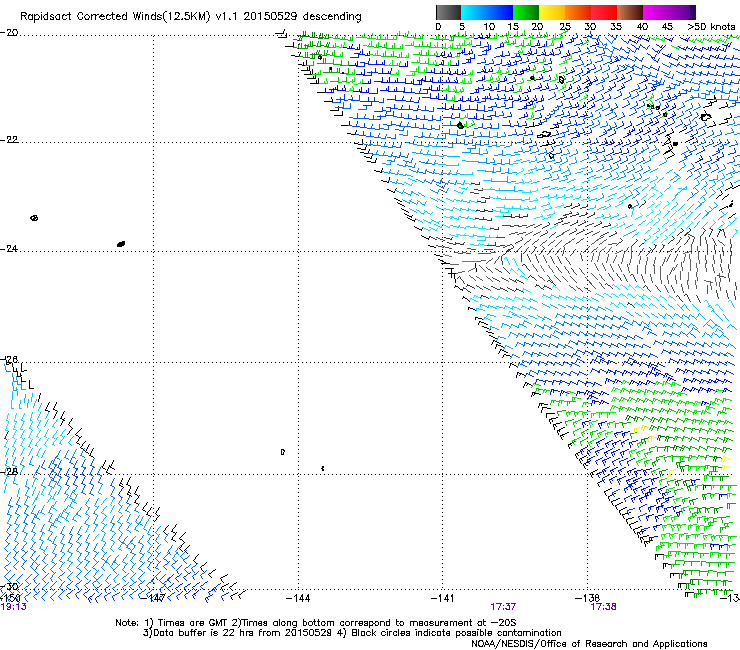This screenshot has width=740, height=650.
Task: Click the '-20' latitude label
Action: [x=9, y=33]
